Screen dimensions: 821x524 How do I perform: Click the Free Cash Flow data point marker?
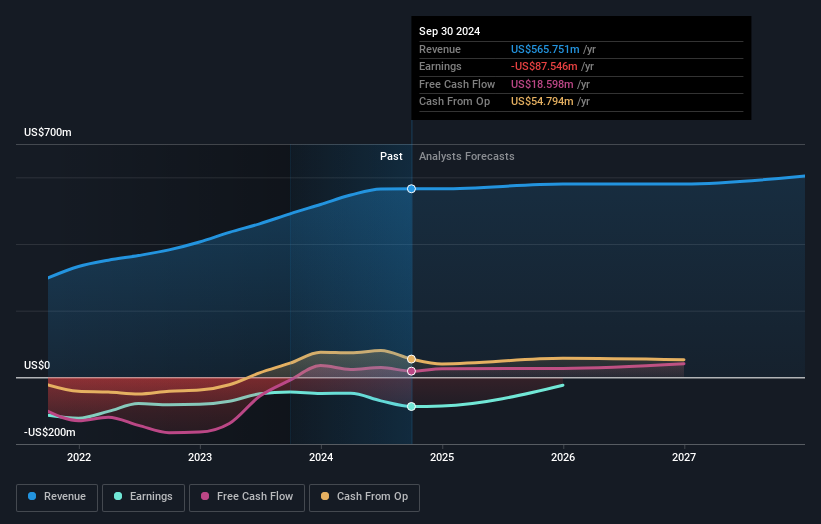(412, 371)
